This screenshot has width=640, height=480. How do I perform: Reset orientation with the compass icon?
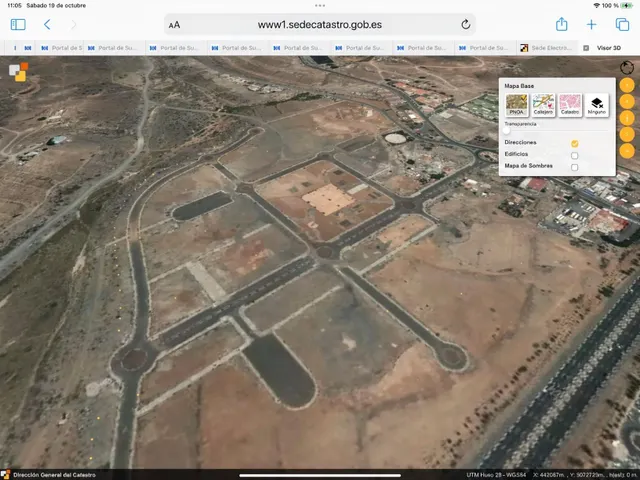(x=627, y=67)
